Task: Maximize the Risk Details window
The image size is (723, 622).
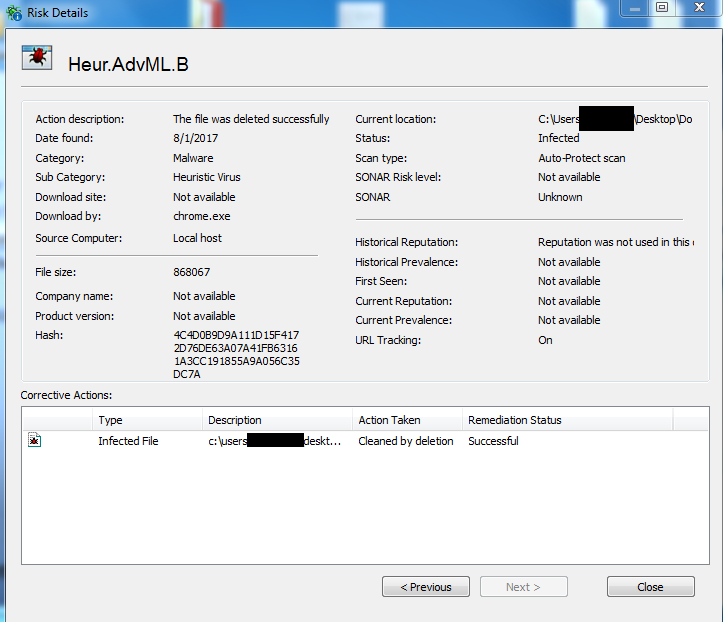Action: pos(661,8)
